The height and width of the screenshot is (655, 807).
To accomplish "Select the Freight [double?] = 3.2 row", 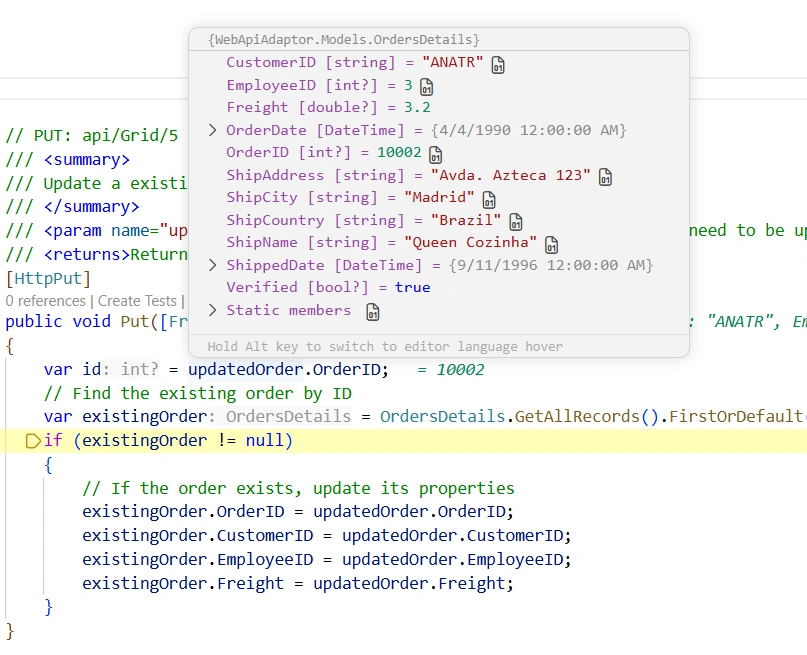I will [328, 107].
